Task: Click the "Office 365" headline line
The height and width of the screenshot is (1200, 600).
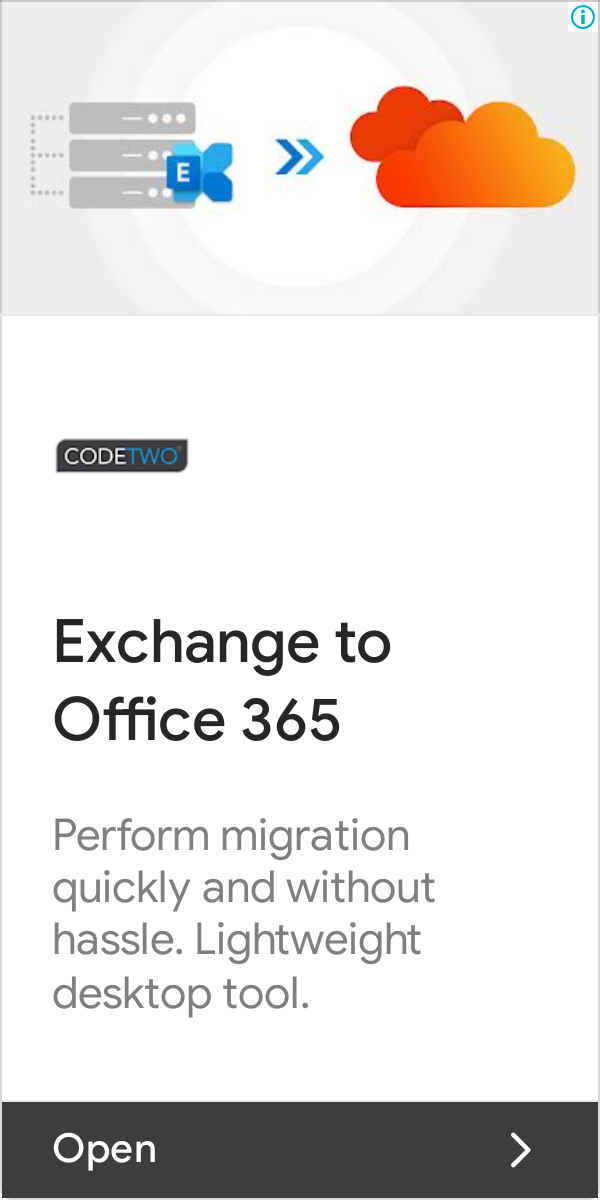Action: coord(197,719)
